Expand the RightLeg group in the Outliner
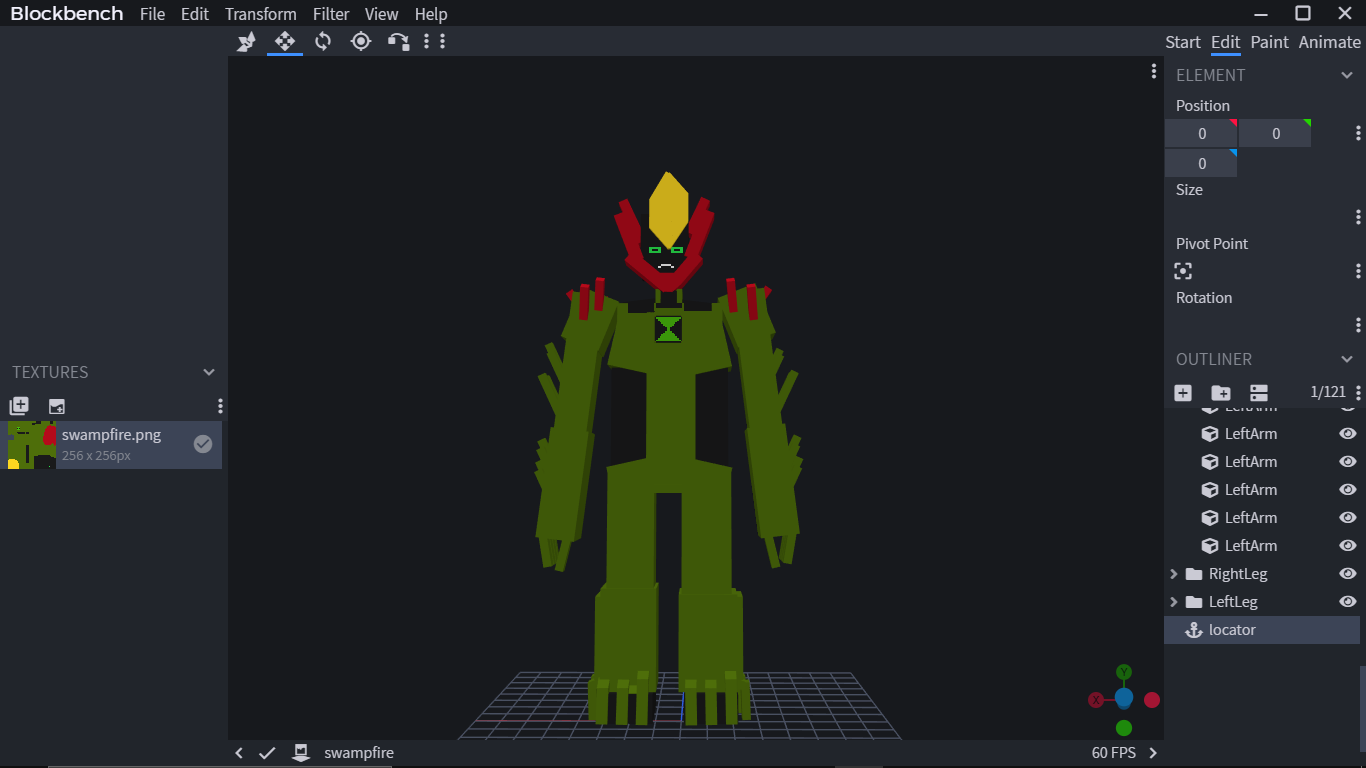This screenshot has height=768, width=1366. point(1173,573)
